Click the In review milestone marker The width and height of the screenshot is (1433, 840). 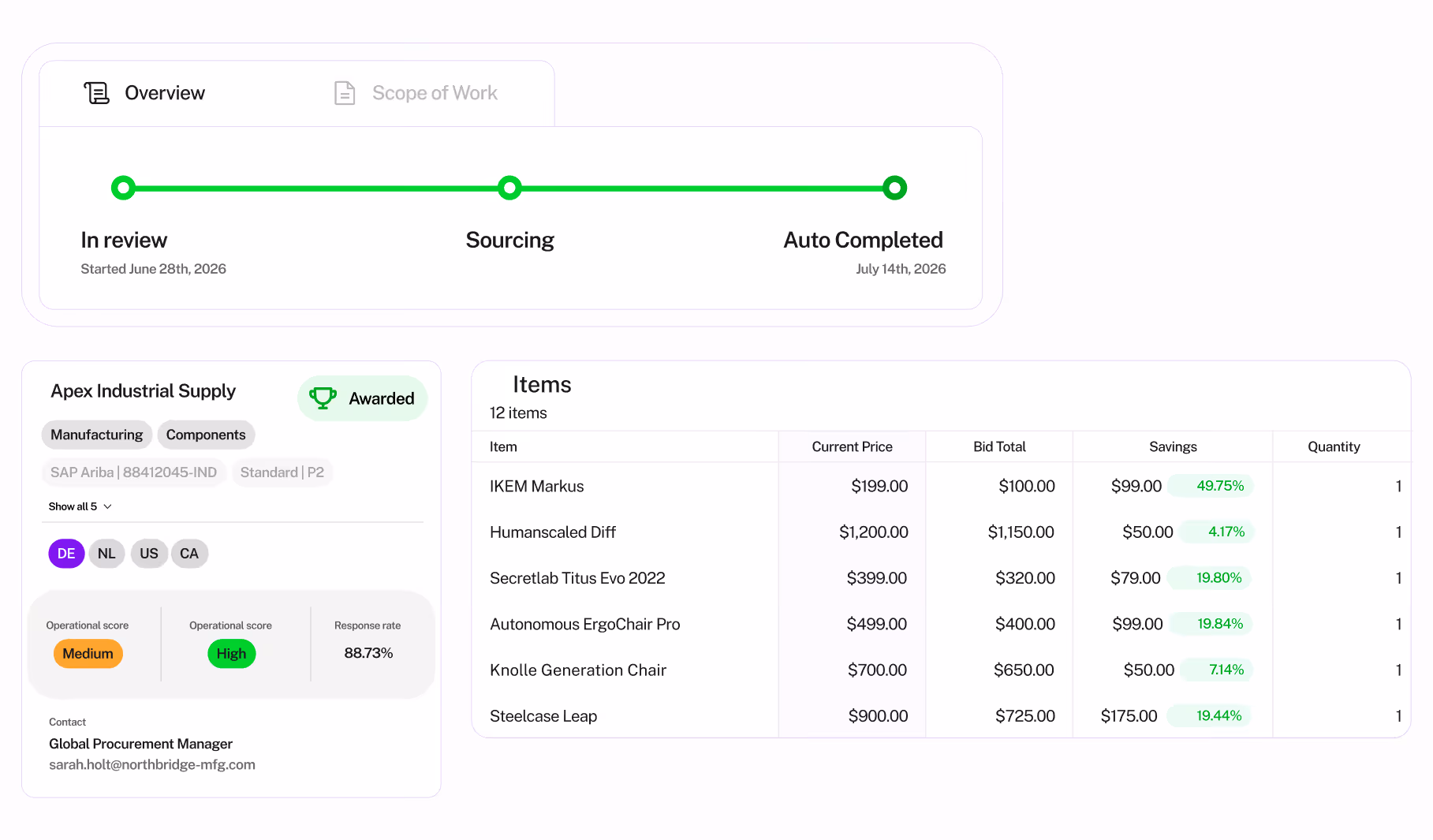pos(123,188)
